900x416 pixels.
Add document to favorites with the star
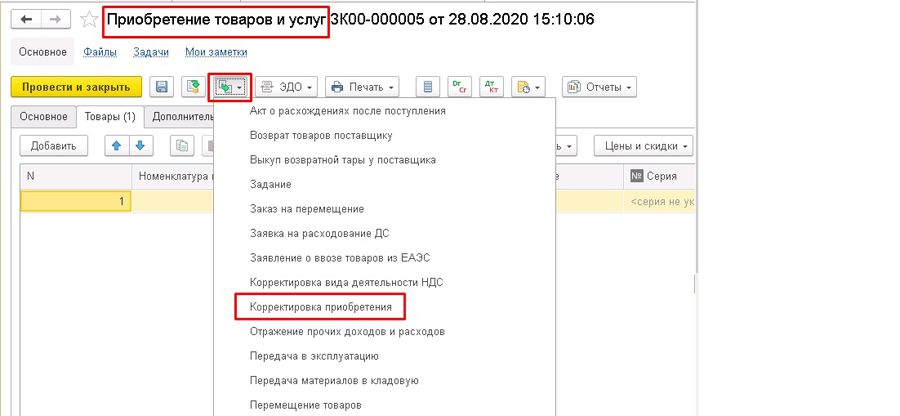point(88,20)
